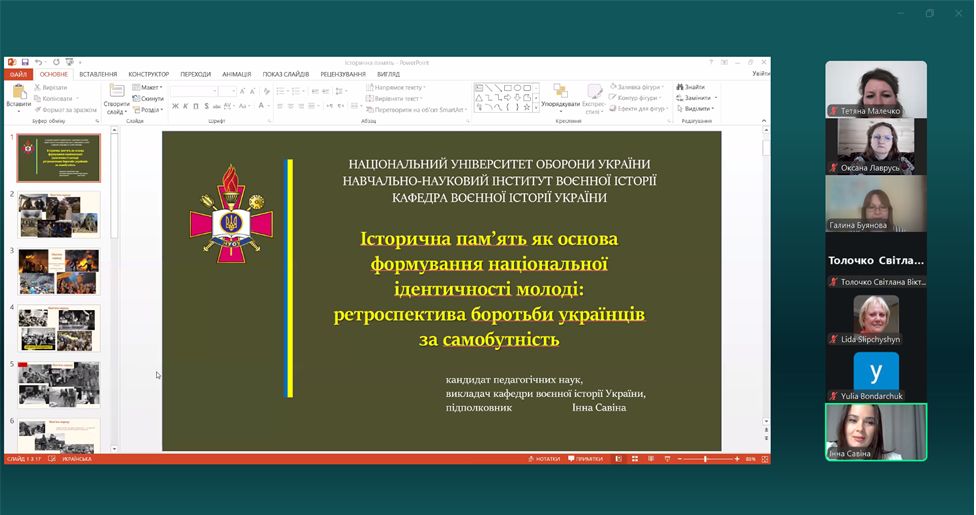Viewport: 976px width, 515px height.
Task: Click the Знайти (Find) binoculars icon
Action: (x=680, y=87)
